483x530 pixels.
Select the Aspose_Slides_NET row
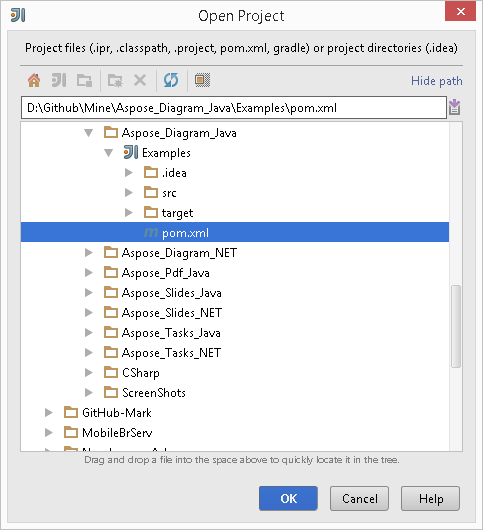pos(235,312)
